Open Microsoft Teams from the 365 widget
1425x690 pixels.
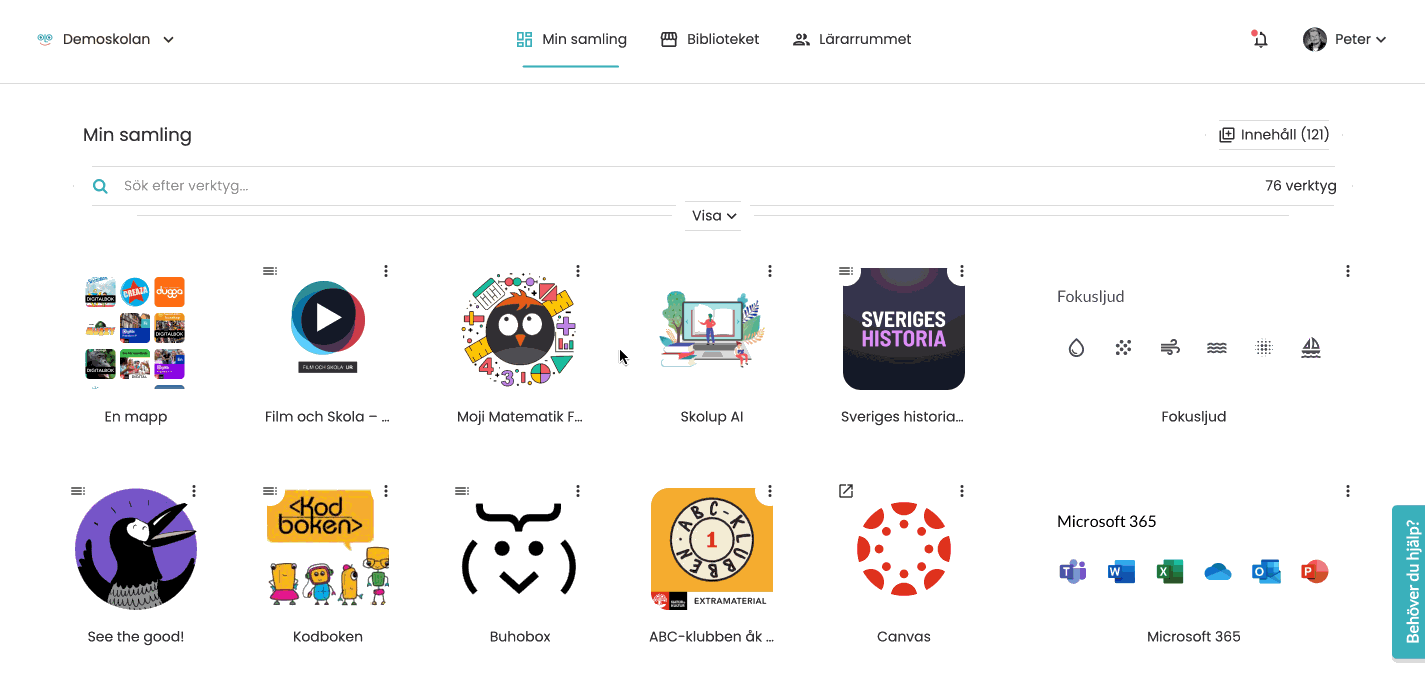tap(1073, 572)
